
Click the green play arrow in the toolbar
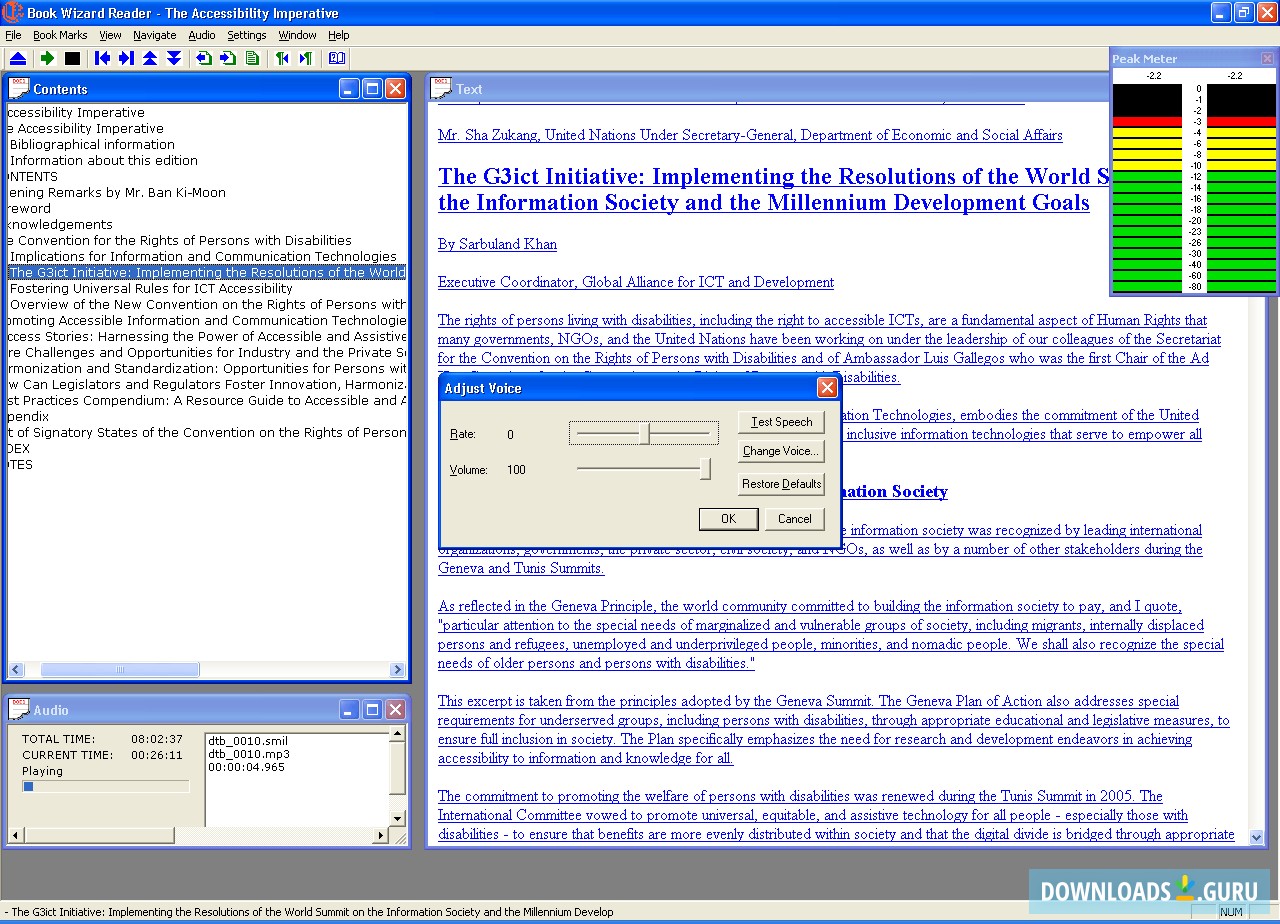(46, 58)
